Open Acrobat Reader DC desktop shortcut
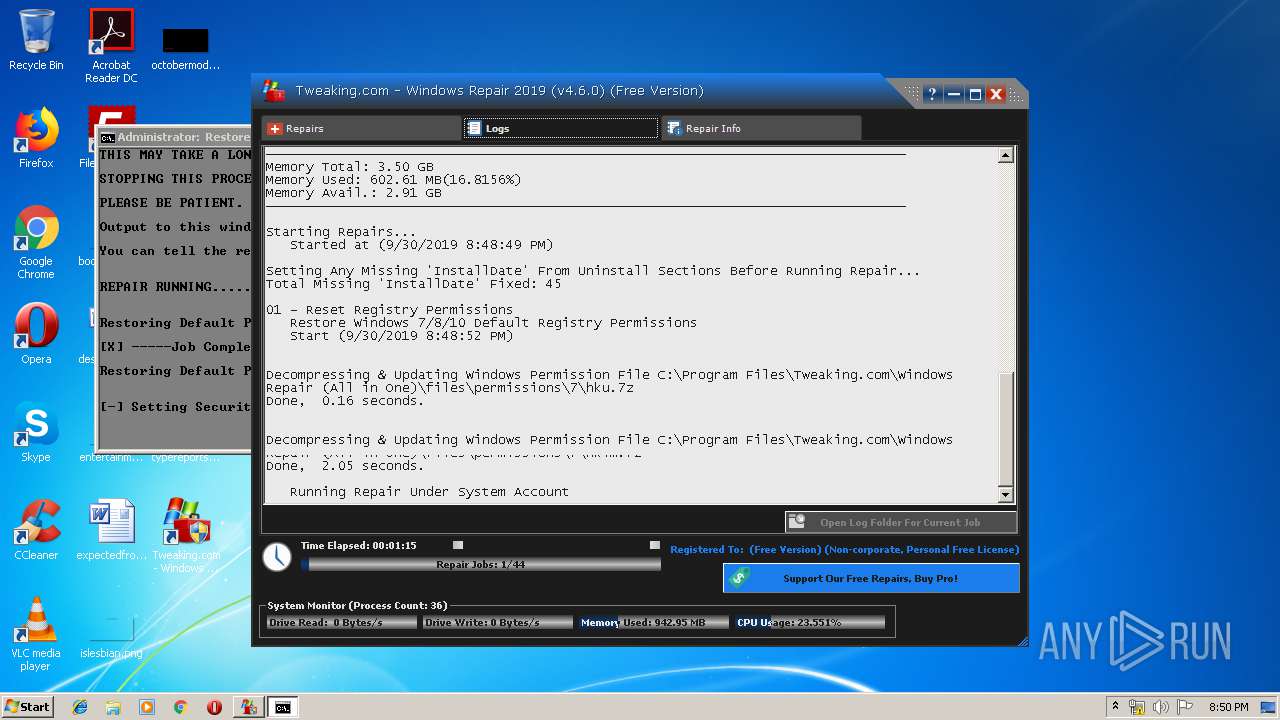The width and height of the screenshot is (1280, 720). coord(111,46)
